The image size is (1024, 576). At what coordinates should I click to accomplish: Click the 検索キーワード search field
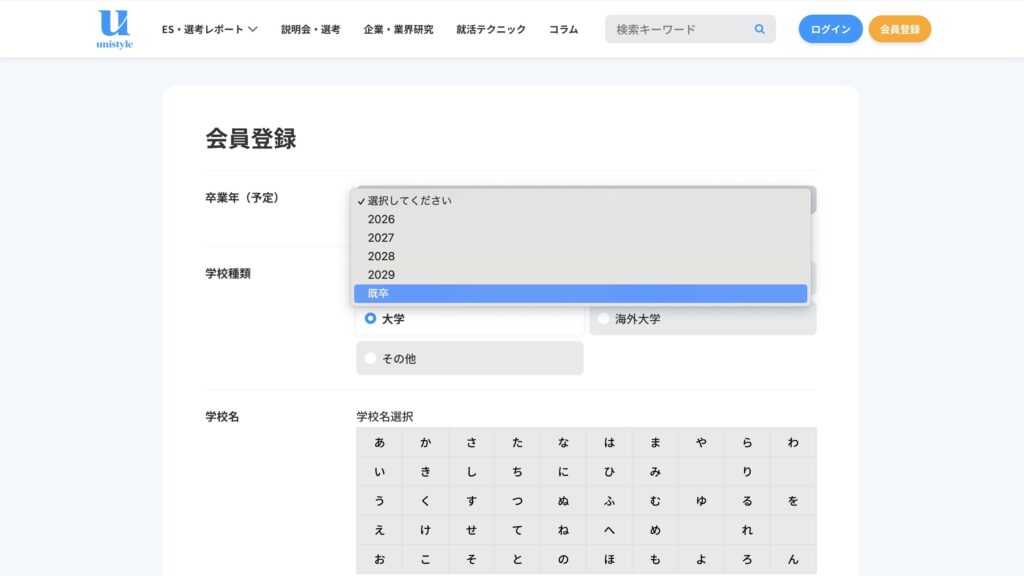point(680,30)
